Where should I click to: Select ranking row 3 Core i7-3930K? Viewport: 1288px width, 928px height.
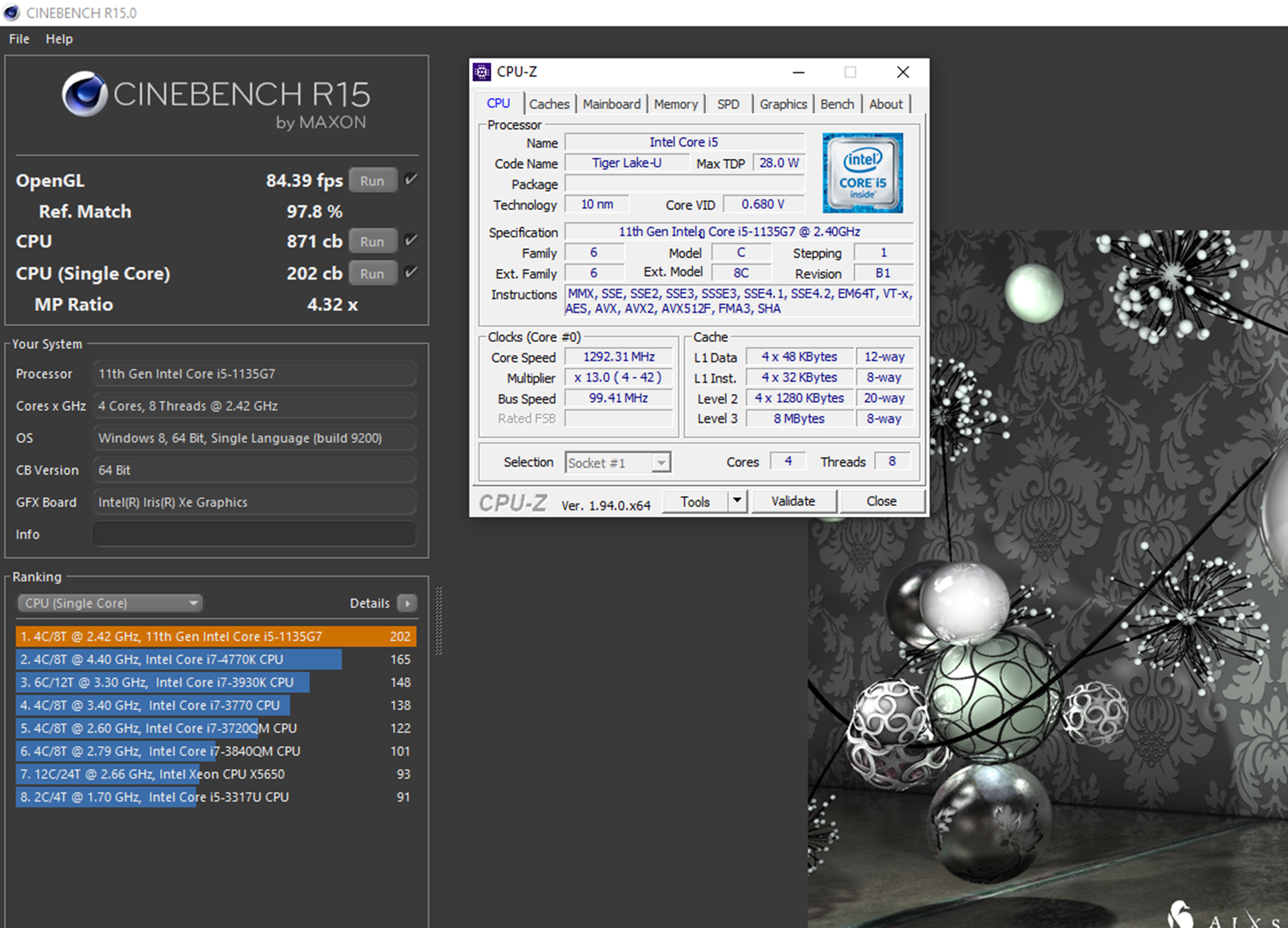216,682
